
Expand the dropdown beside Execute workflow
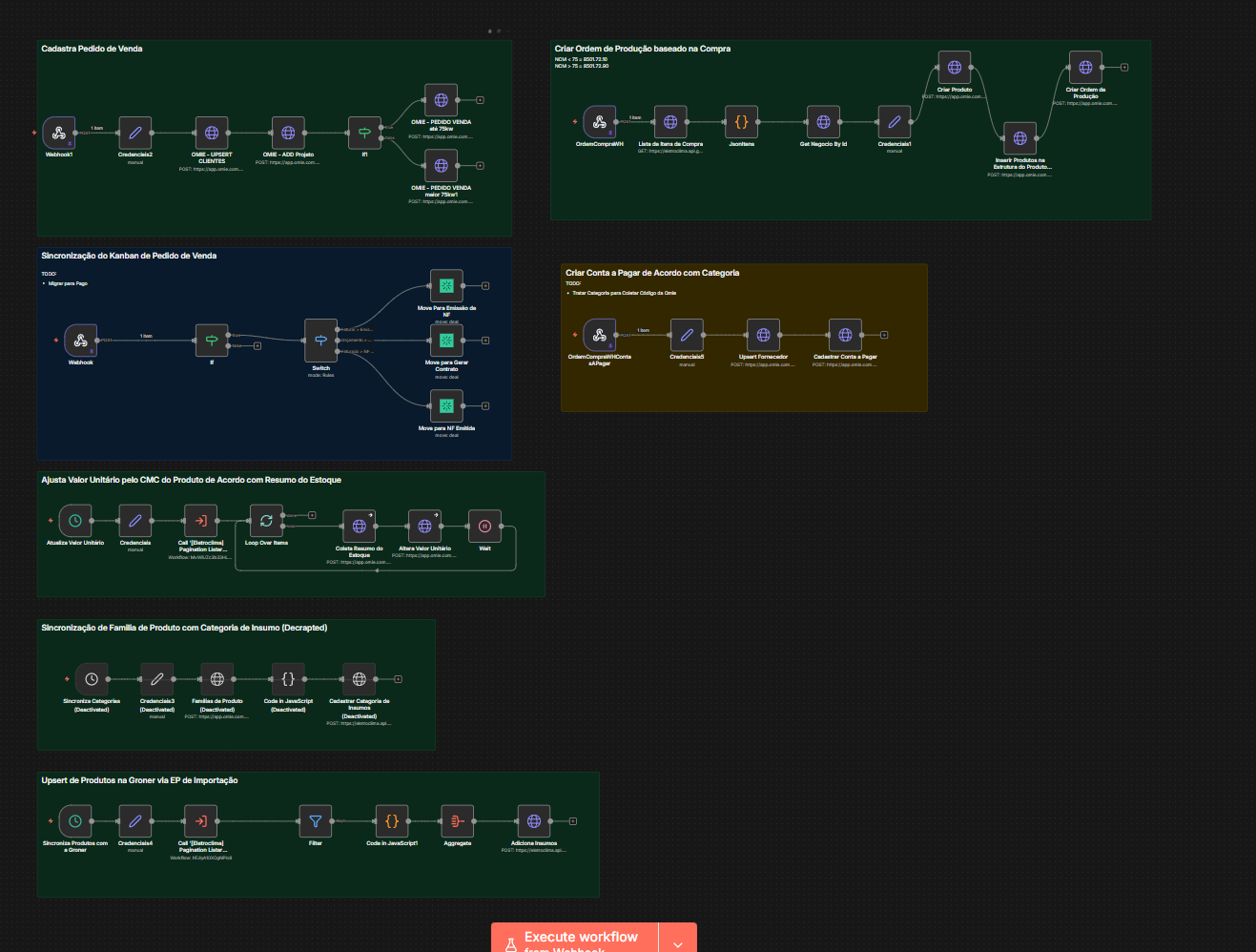(678, 942)
